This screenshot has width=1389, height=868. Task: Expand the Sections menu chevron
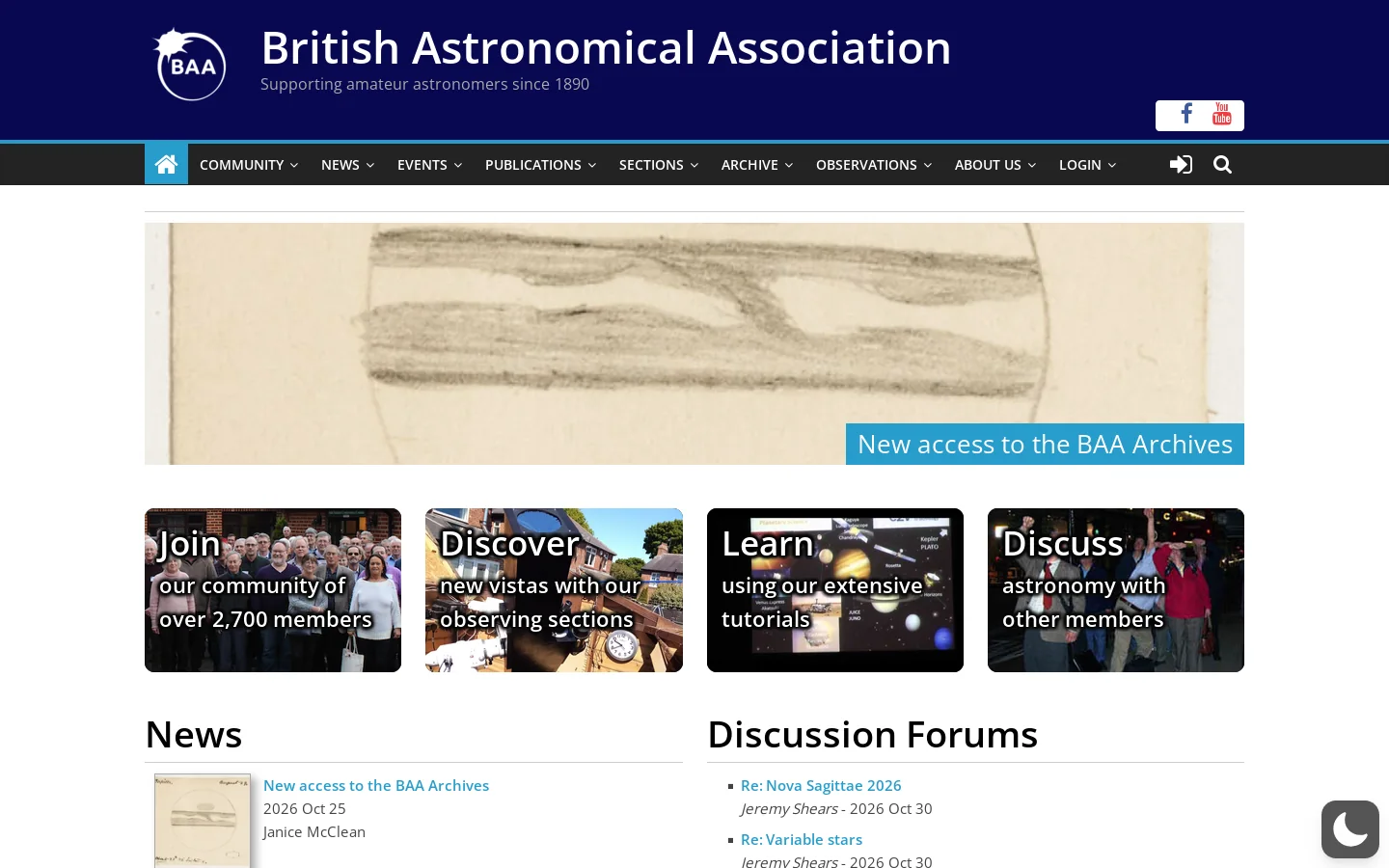coord(694,166)
